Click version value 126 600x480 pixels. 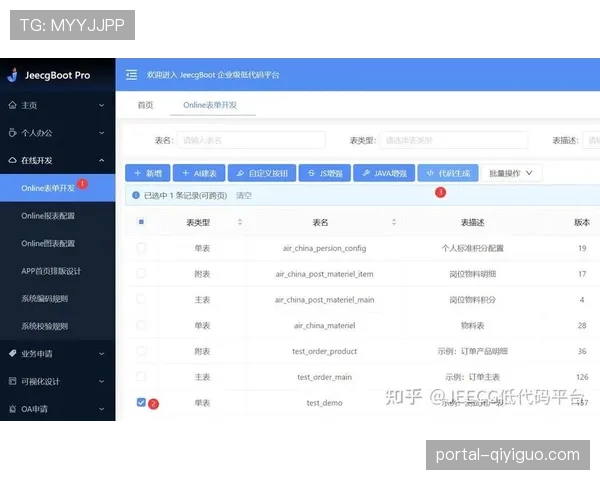point(582,377)
